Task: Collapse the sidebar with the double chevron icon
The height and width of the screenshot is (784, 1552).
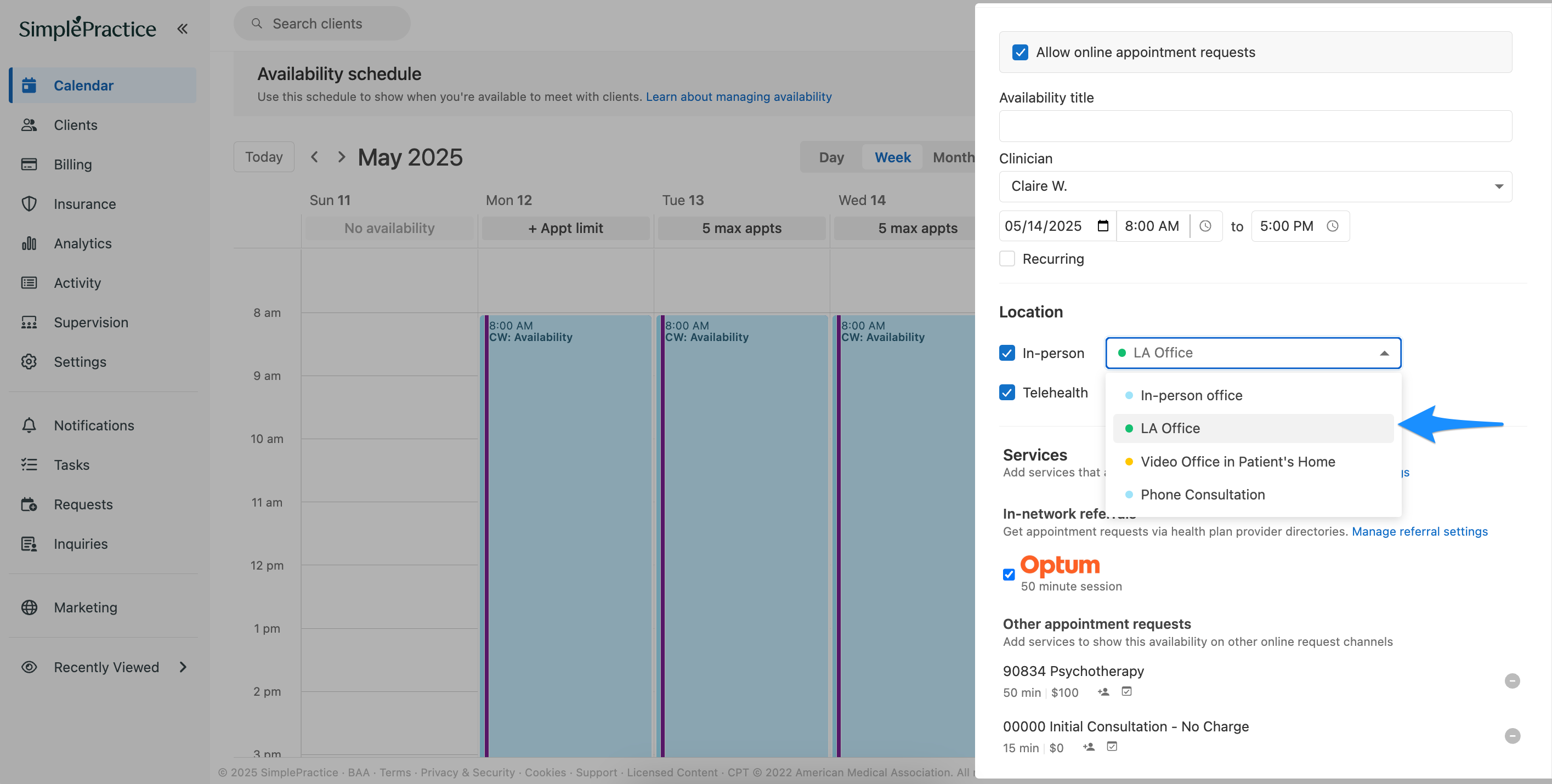Action: pos(182,29)
